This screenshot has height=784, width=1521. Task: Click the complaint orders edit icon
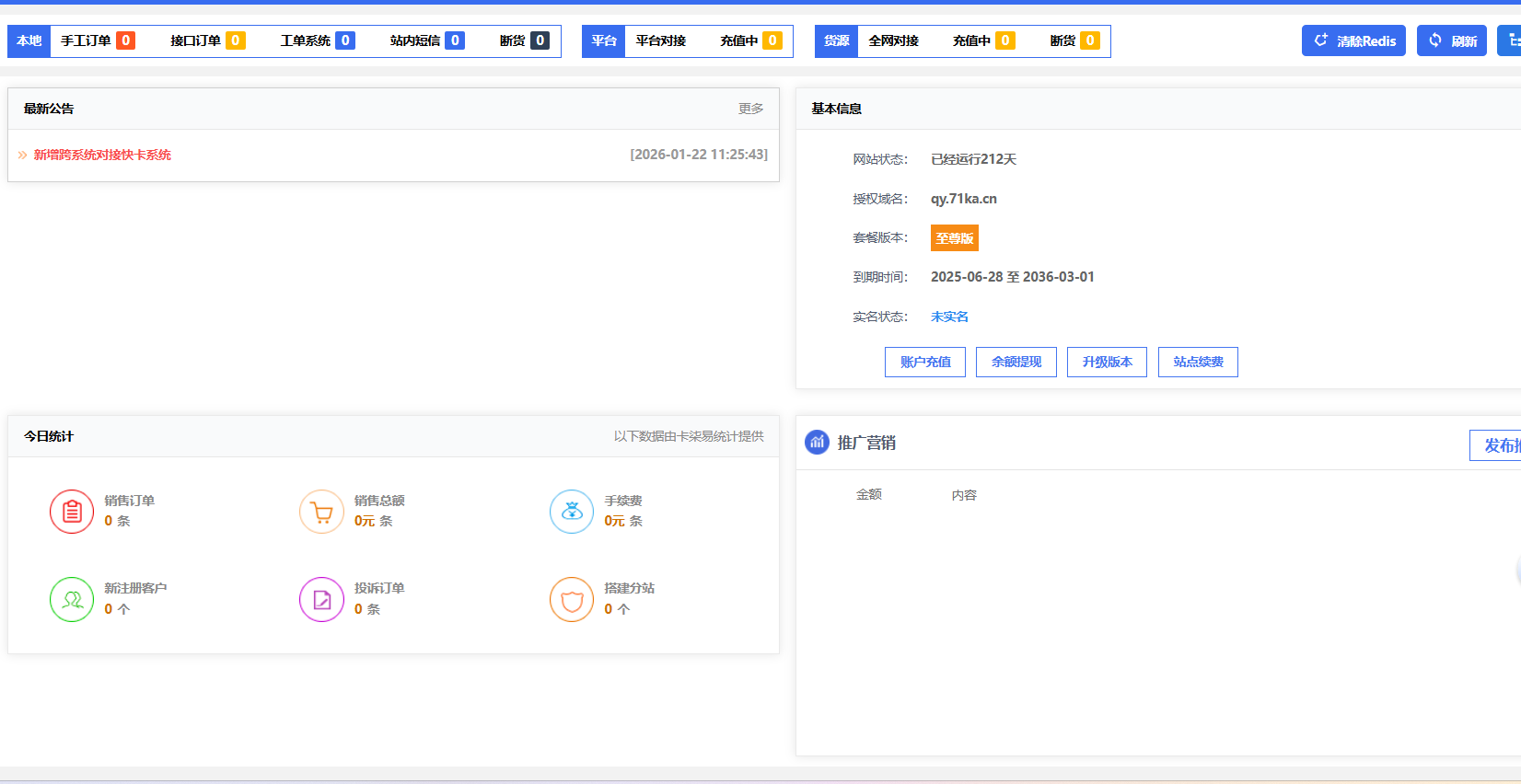pos(321,600)
